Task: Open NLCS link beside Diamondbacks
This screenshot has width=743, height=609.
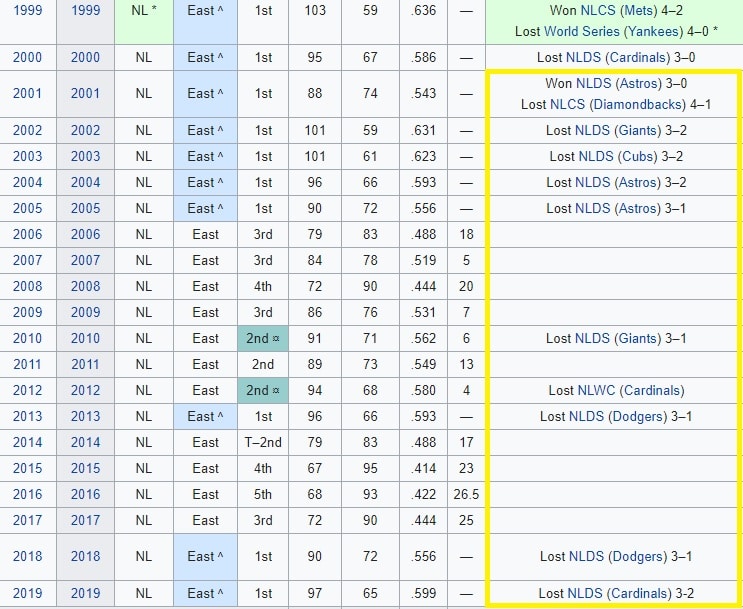Action: [568, 104]
